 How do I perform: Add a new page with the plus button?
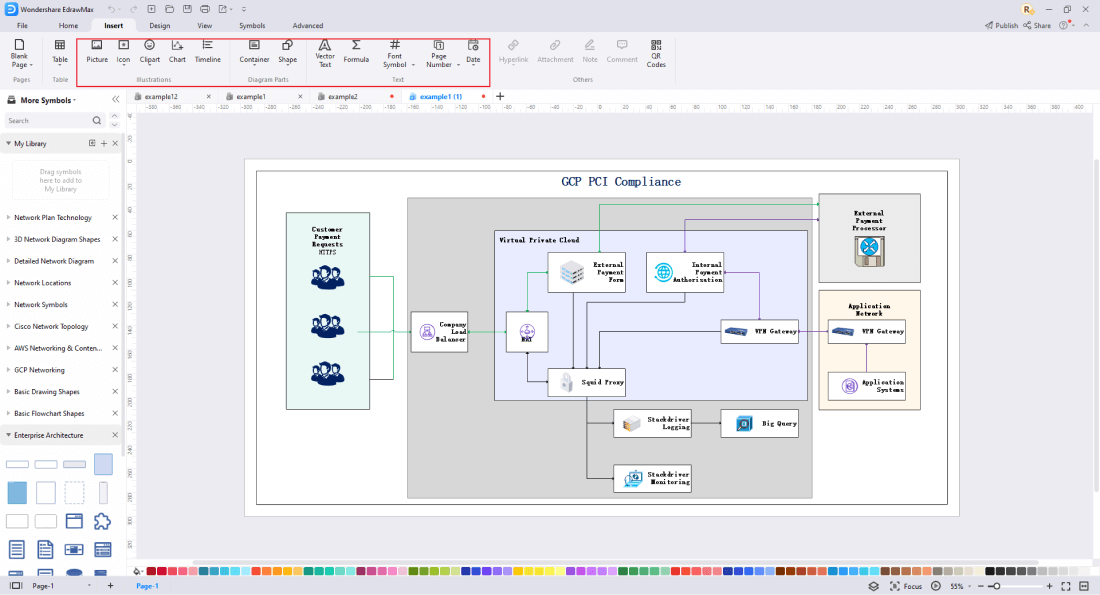(110, 585)
